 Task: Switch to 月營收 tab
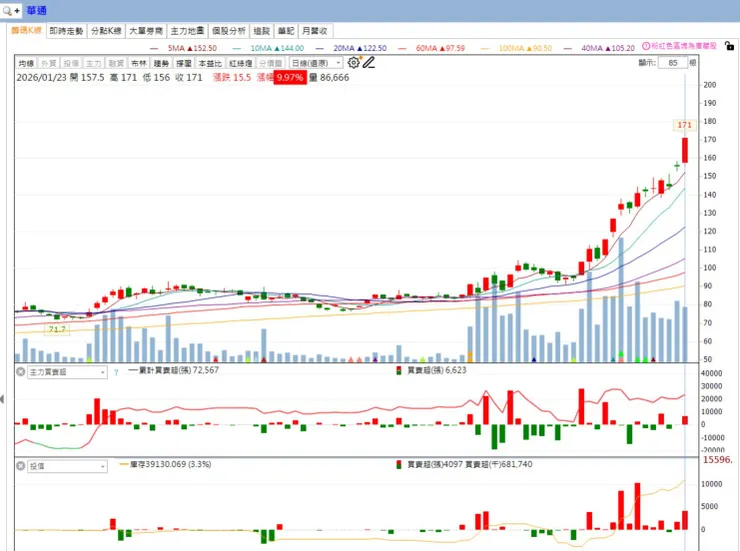[315, 31]
